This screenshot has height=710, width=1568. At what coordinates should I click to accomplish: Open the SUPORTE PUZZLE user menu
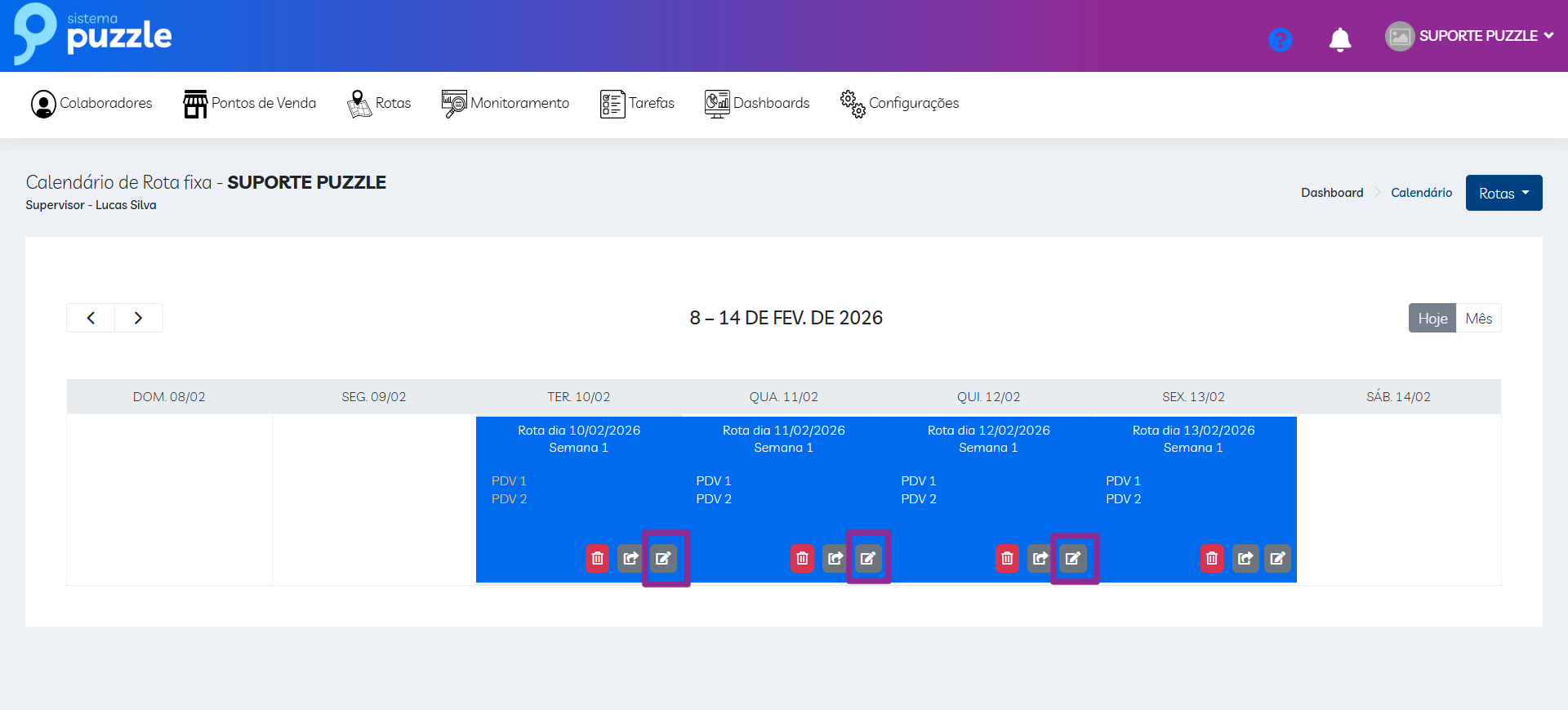(x=1470, y=36)
